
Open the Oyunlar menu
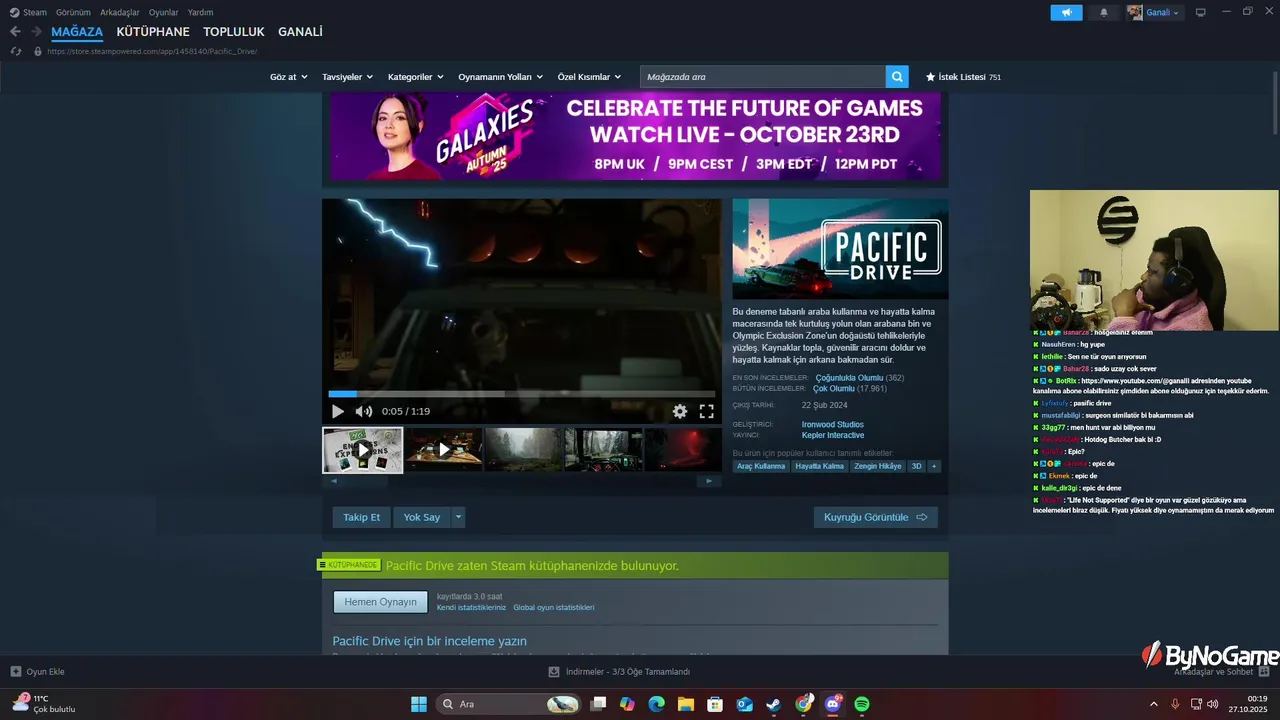click(x=164, y=12)
